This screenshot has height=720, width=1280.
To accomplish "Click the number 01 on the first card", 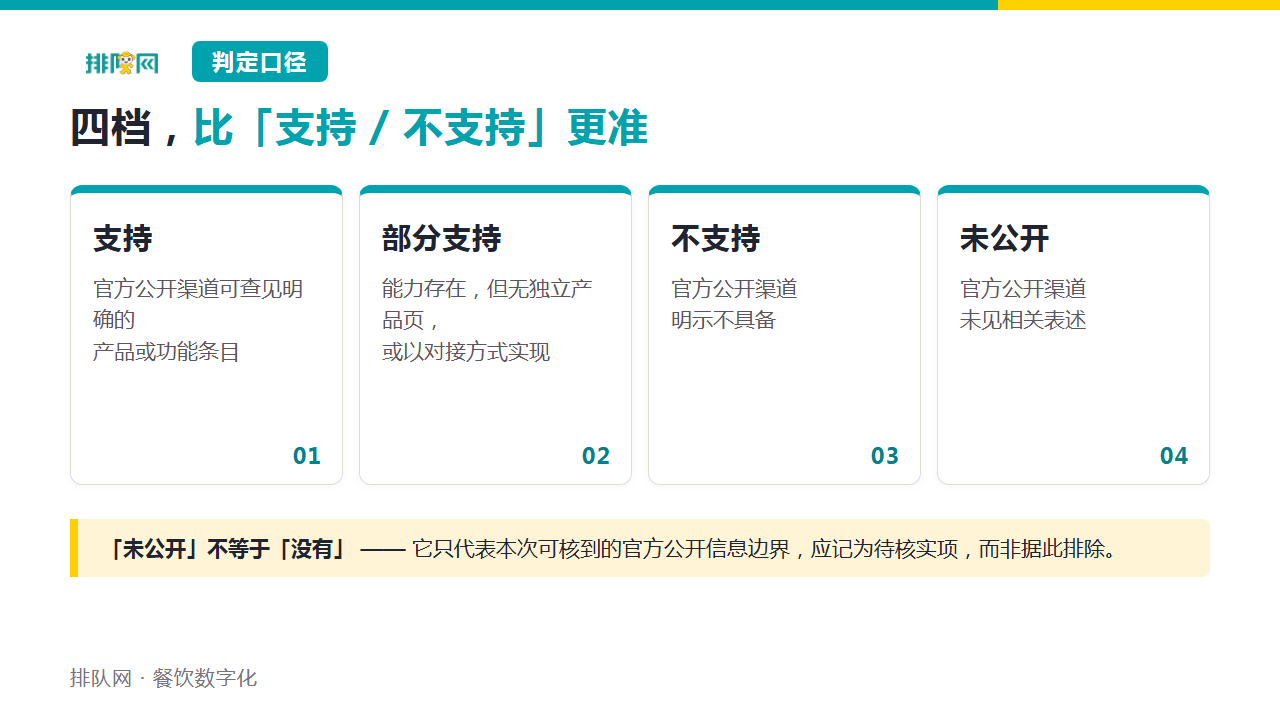I will coord(307,456).
